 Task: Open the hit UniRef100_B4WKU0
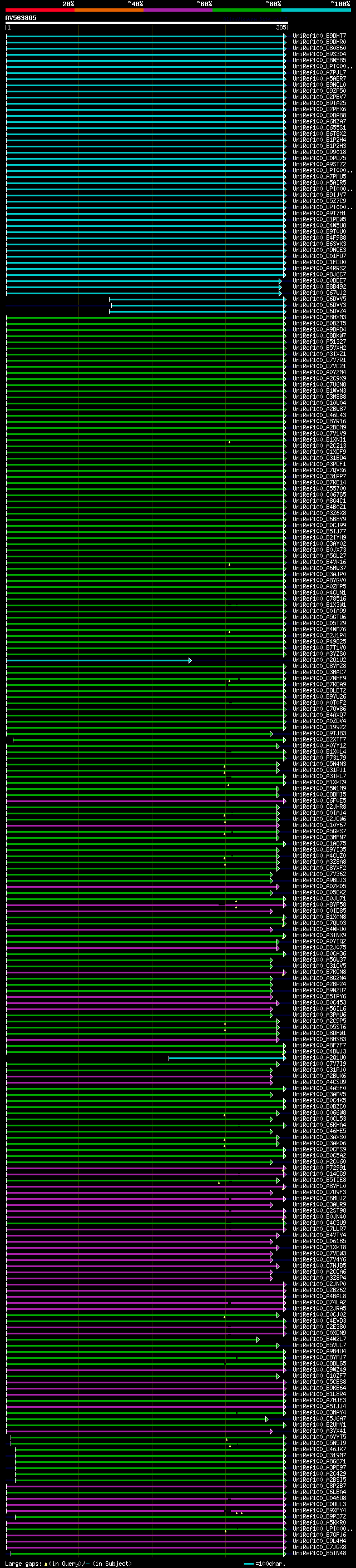[x=319, y=929]
